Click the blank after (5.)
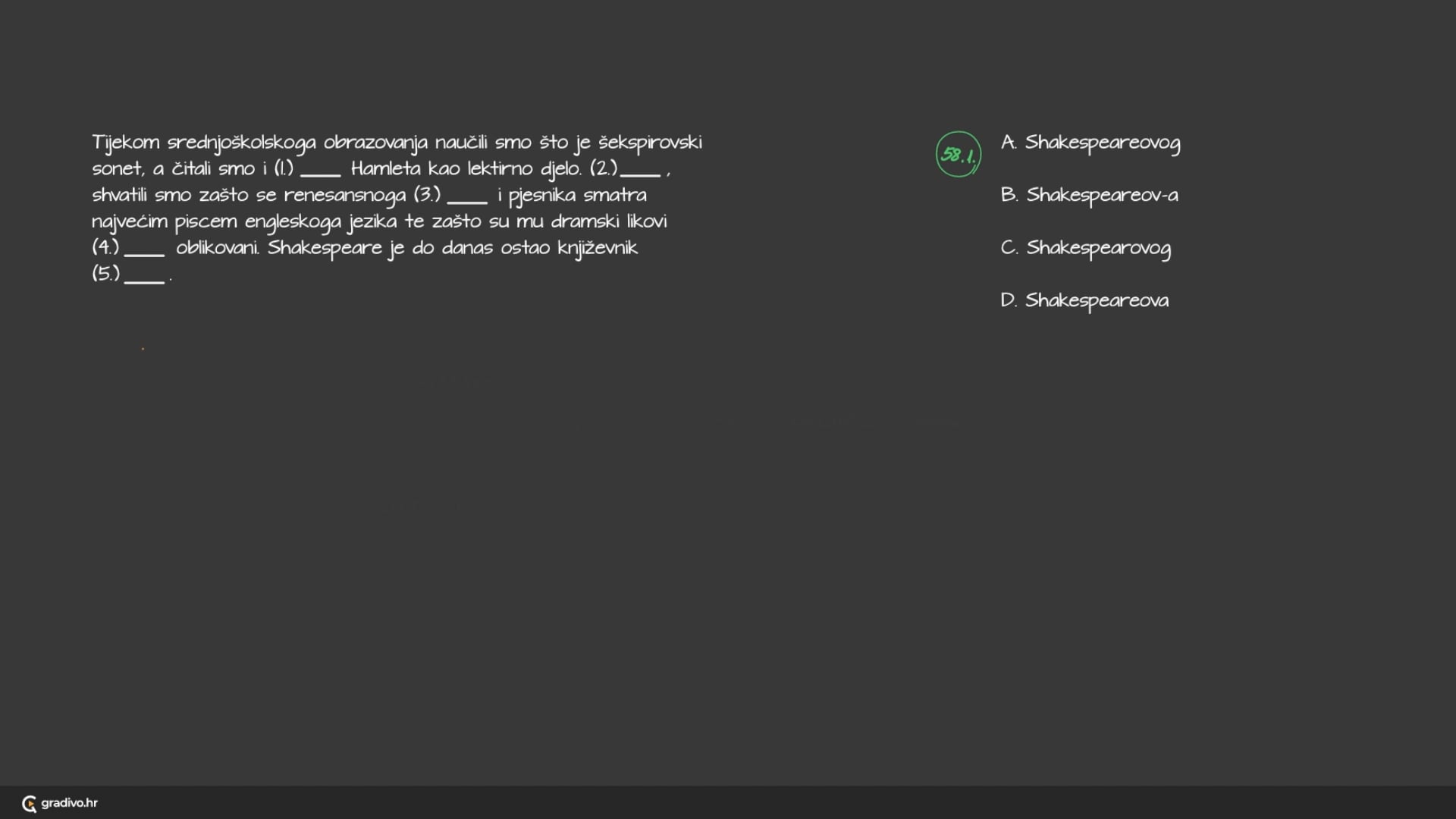The width and height of the screenshot is (1456, 819). (x=144, y=281)
